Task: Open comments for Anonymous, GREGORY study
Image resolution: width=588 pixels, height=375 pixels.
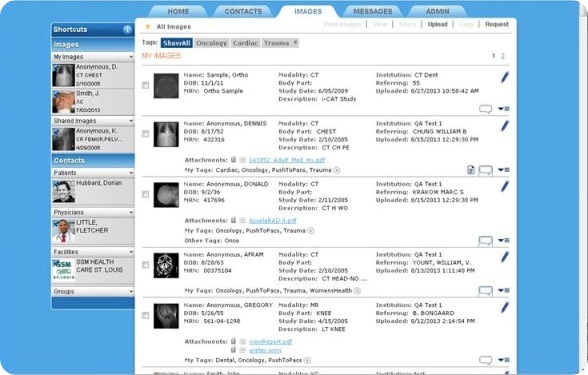Action: pyautogui.click(x=485, y=360)
